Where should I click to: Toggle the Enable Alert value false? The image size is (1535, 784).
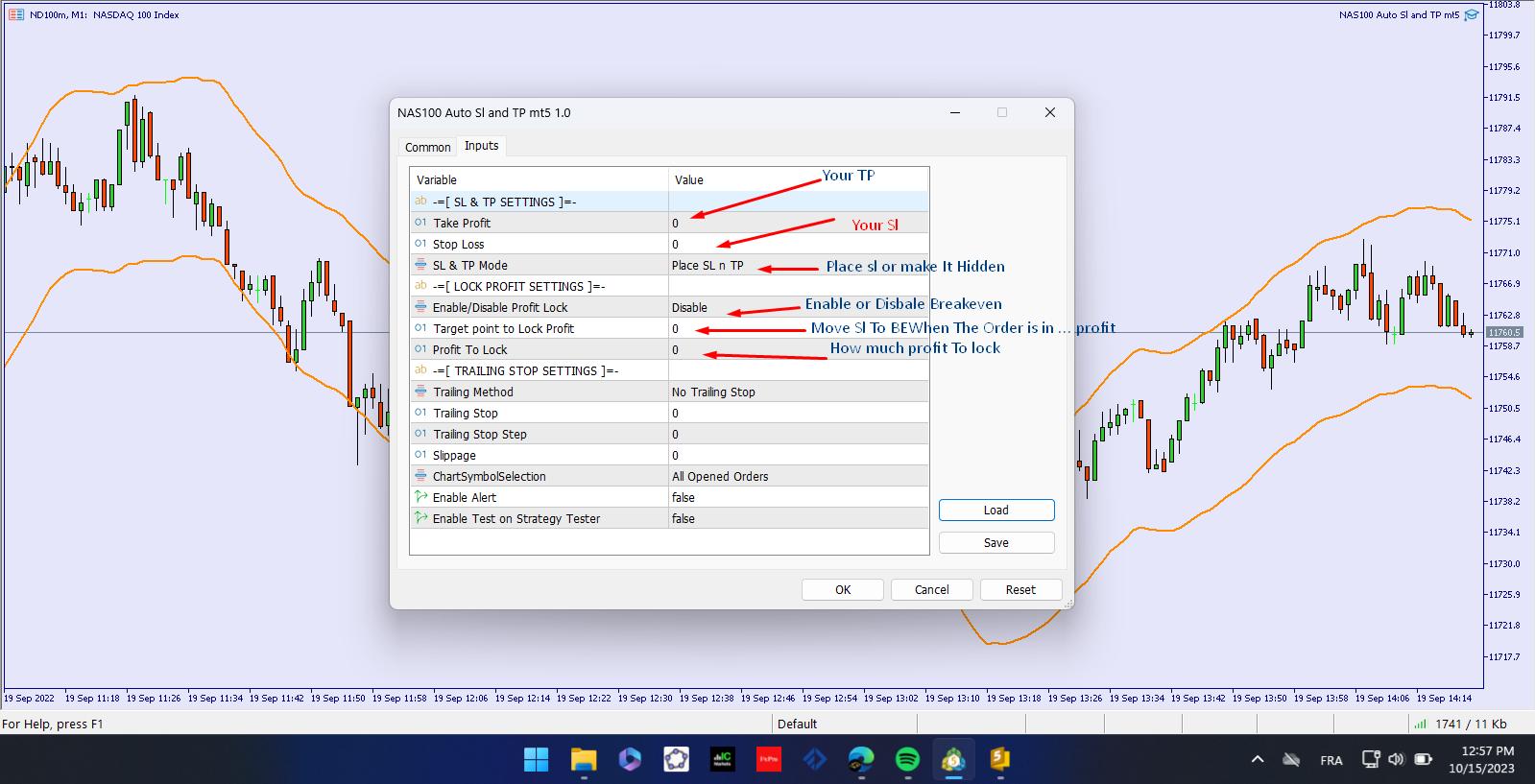click(x=797, y=497)
